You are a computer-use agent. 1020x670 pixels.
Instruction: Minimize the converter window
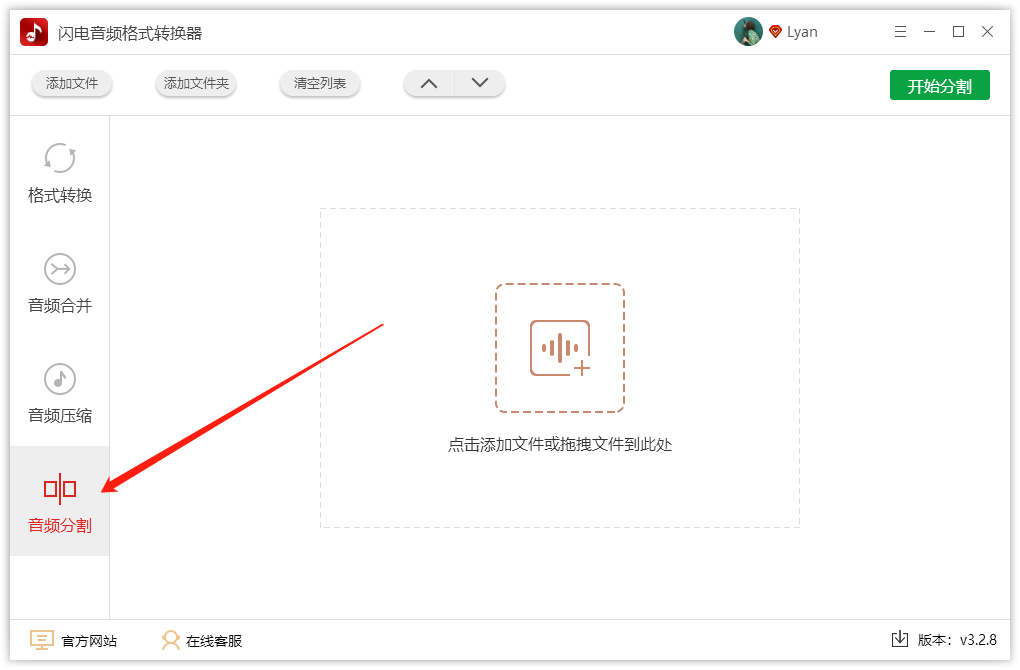[x=929, y=31]
